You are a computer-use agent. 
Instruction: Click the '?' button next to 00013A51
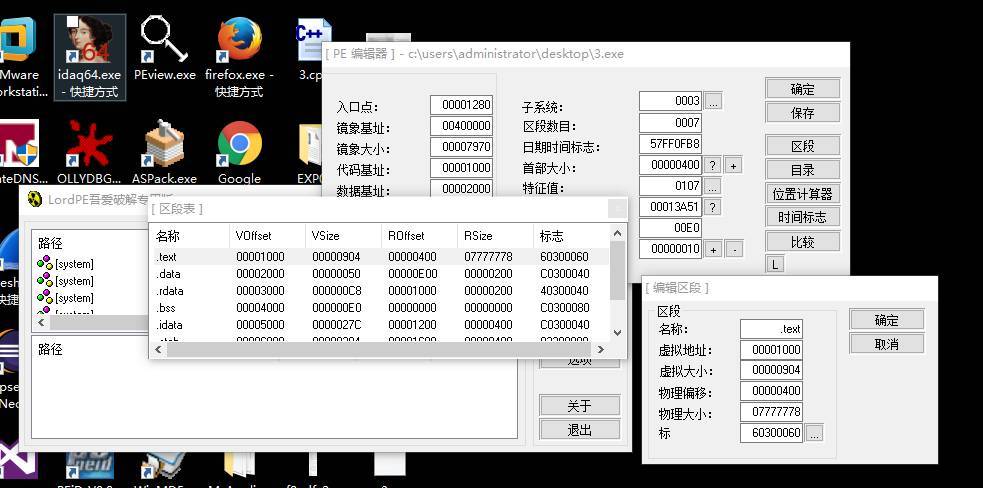pyautogui.click(x=712, y=206)
